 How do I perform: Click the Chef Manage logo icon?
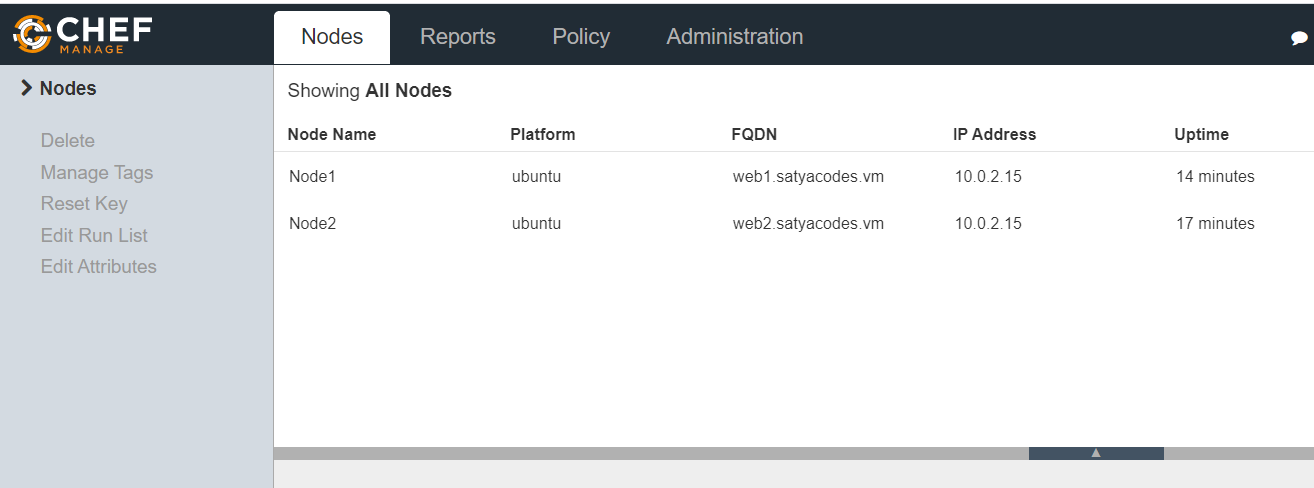[32, 34]
